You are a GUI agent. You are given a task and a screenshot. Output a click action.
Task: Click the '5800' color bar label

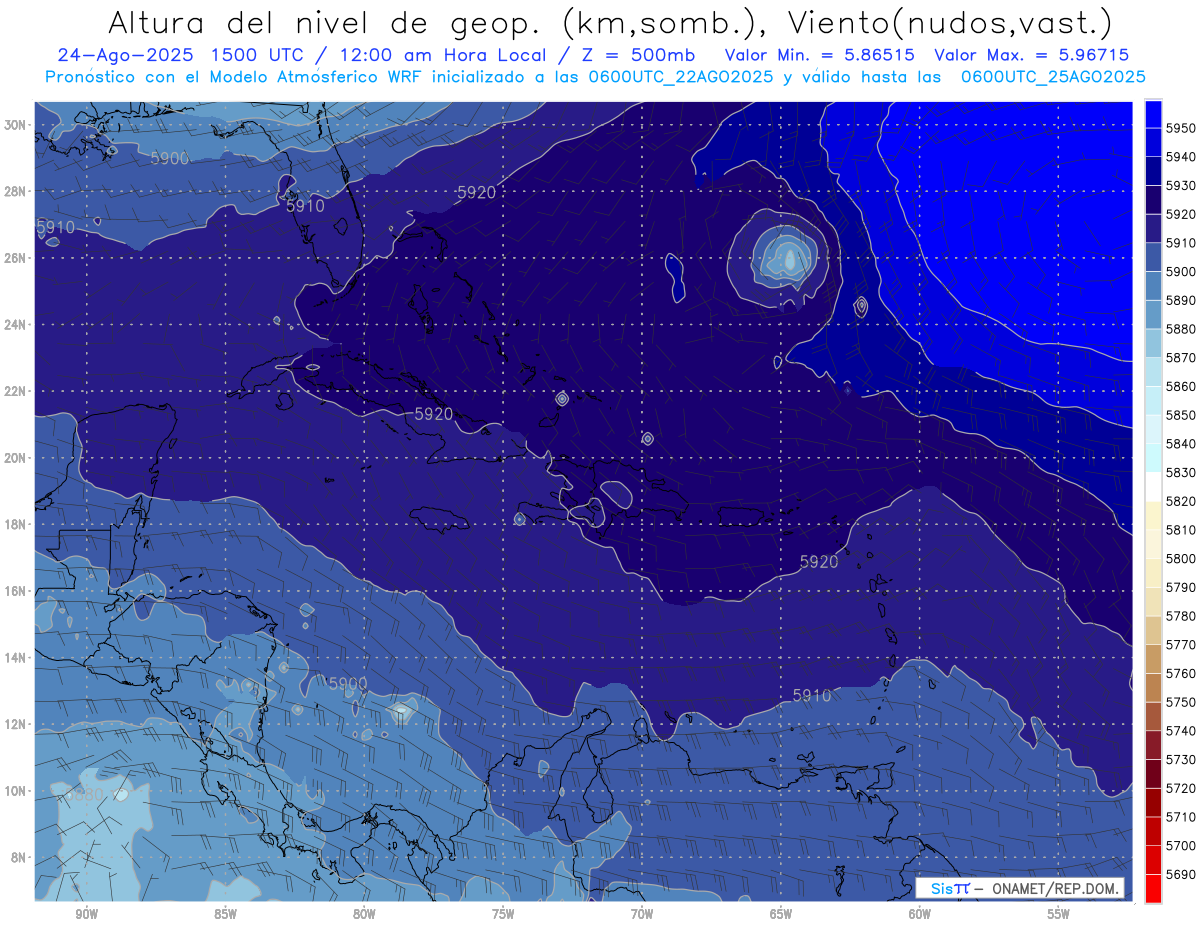tap(1180, 558)
